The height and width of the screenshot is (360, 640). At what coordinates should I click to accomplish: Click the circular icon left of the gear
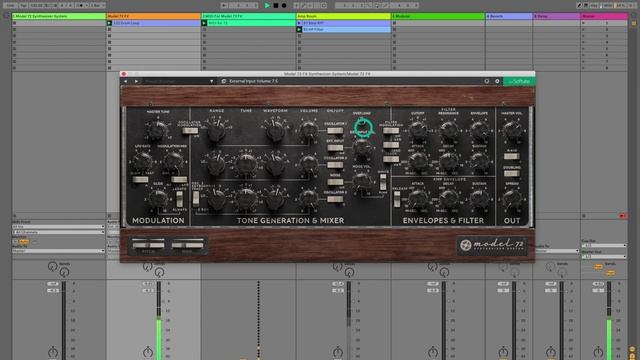click(x=487, y=81)
